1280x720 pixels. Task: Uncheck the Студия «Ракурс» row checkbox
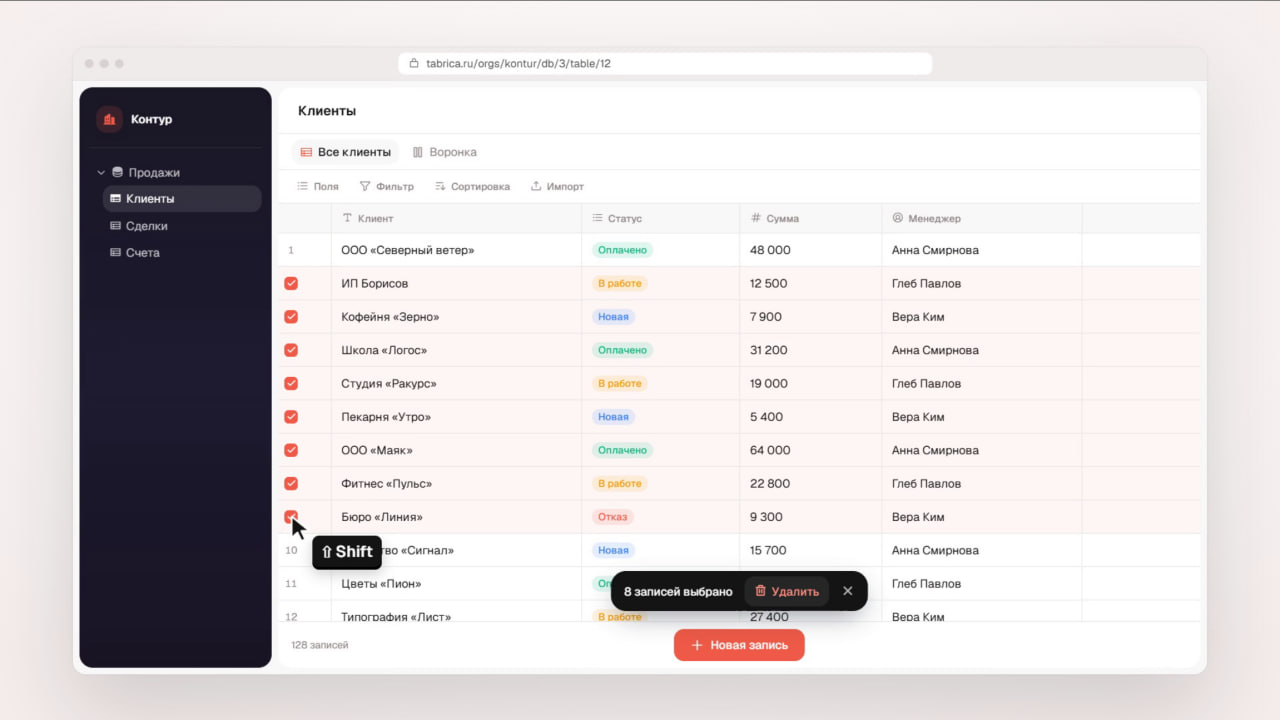(291, 383)
